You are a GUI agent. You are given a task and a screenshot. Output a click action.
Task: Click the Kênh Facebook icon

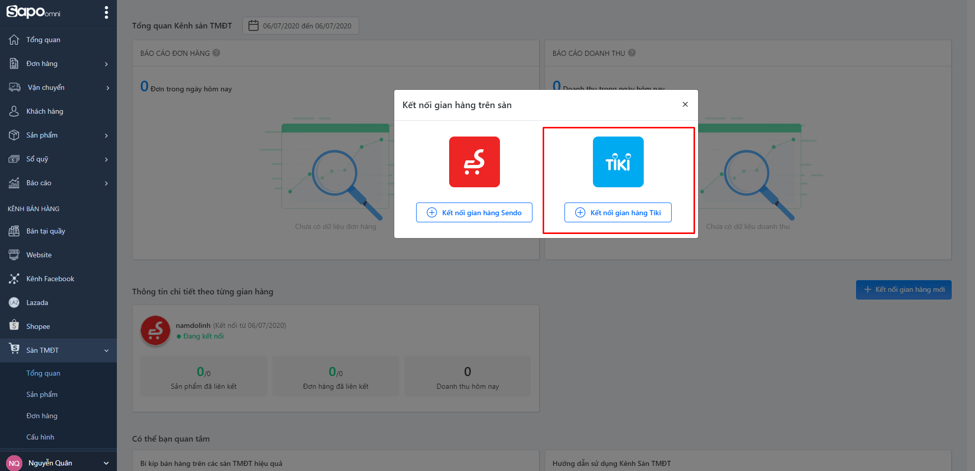click(14, 279)
